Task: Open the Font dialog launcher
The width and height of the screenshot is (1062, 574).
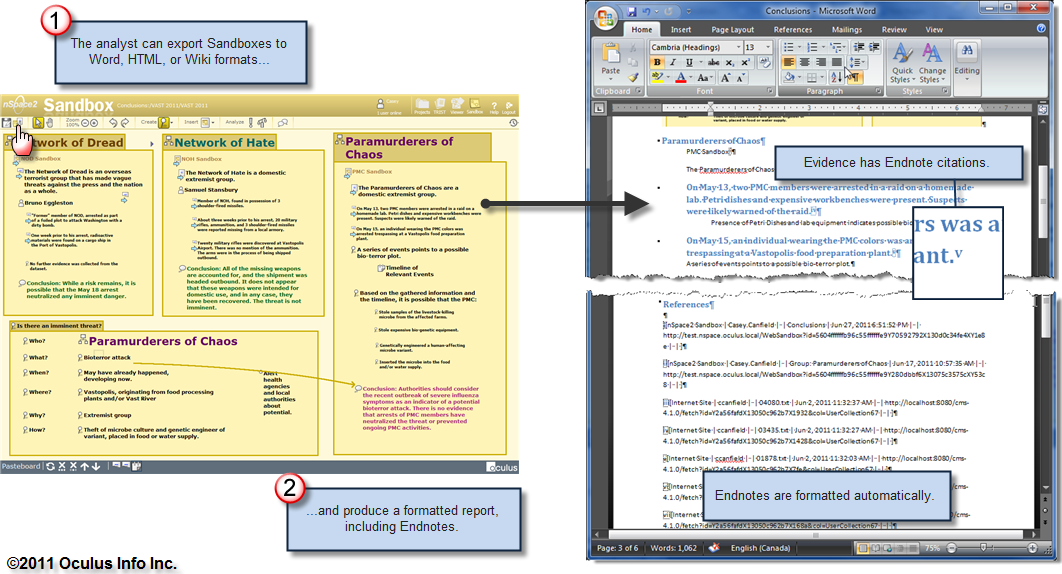Action: coord(770,91)
